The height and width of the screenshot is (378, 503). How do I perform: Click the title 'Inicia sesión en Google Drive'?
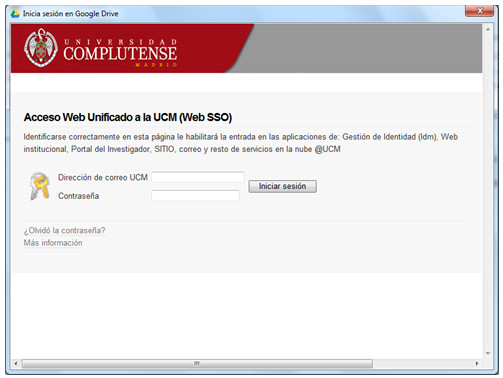70,14
